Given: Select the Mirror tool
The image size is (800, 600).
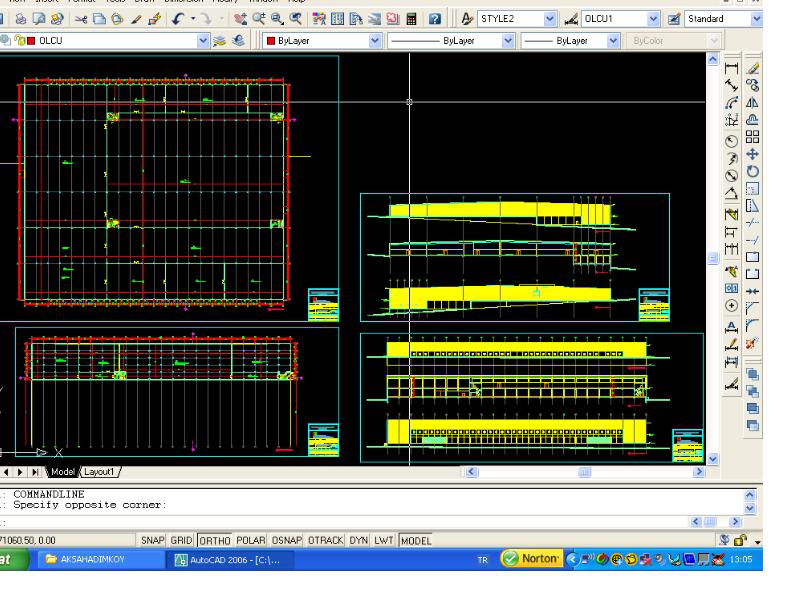Looking at the screenshot, I should point(753,103).
